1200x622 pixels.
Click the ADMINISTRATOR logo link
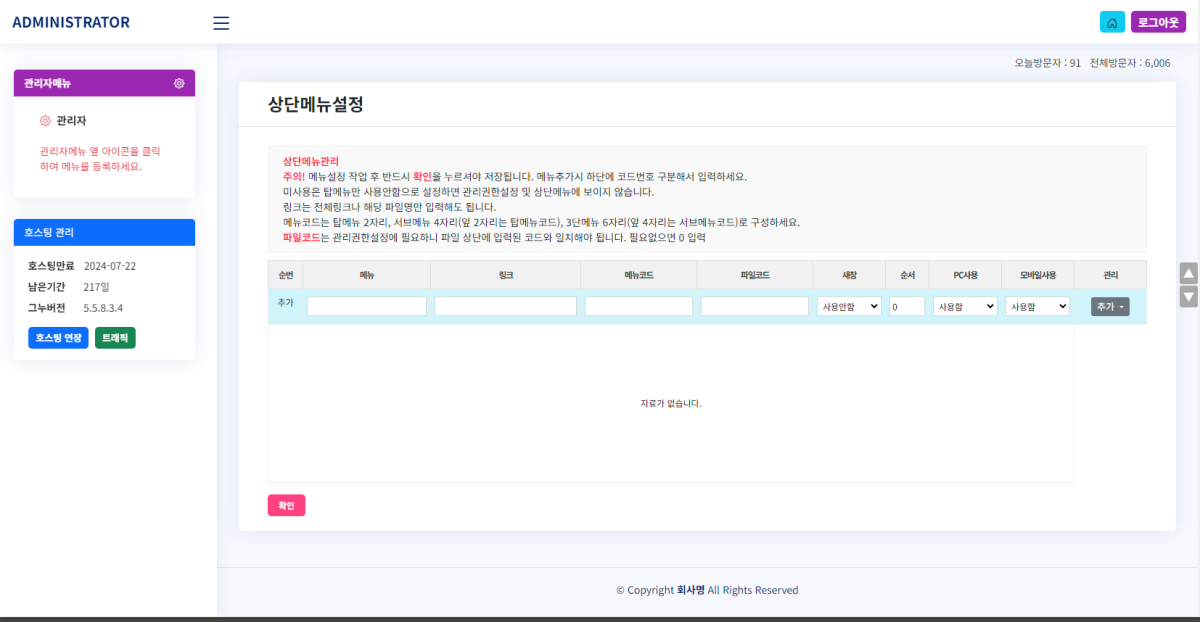pyautogui.click(x=71, y=22)
